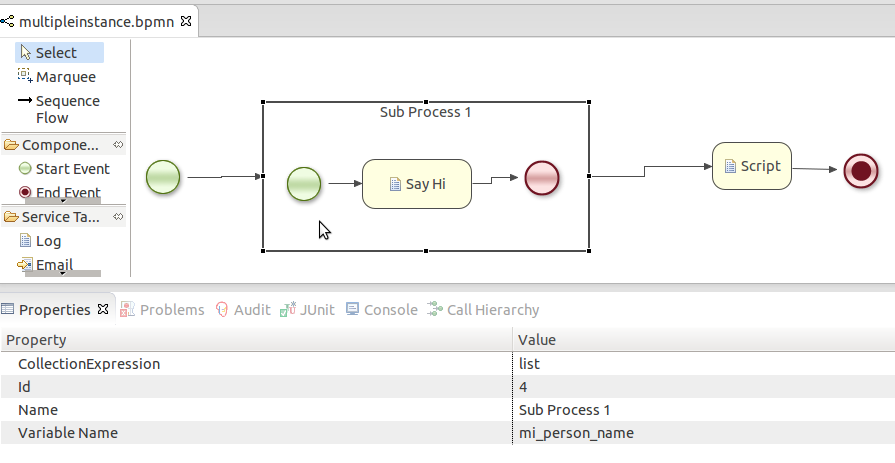
Task: Edit the Variable Name value field
Action: 700,433
